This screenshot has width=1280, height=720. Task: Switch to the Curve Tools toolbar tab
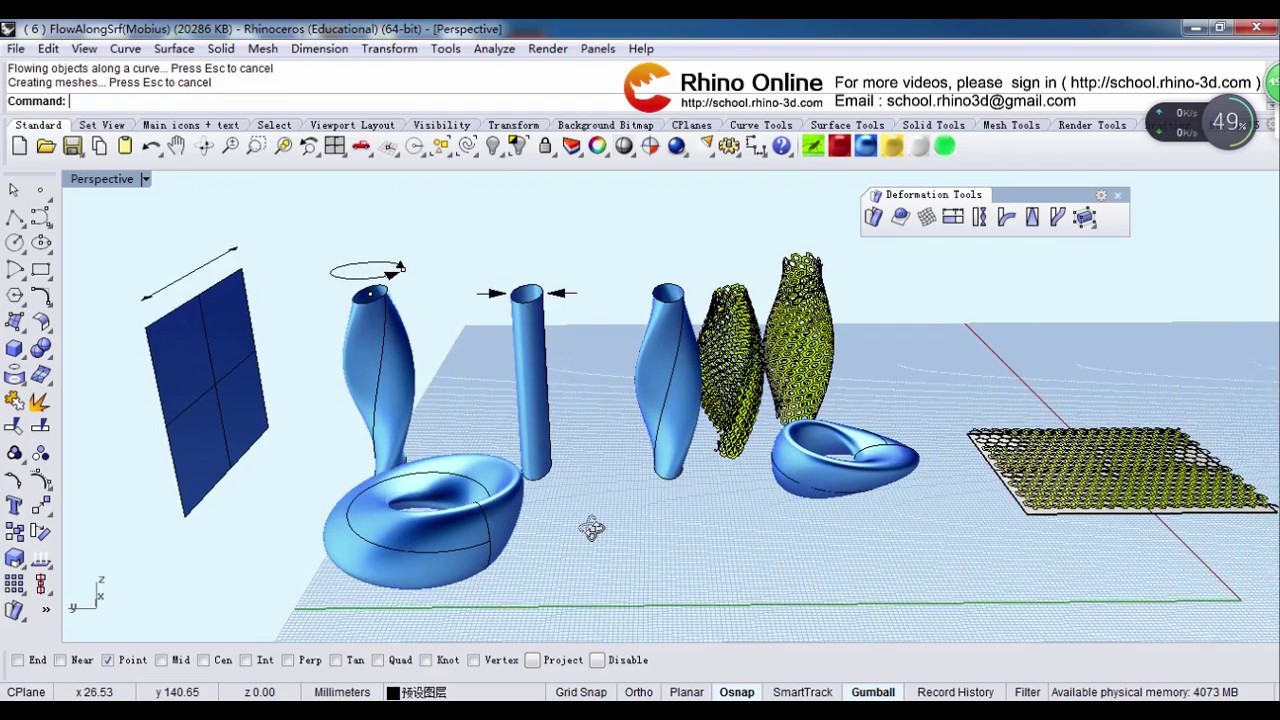tap(761, 125)
